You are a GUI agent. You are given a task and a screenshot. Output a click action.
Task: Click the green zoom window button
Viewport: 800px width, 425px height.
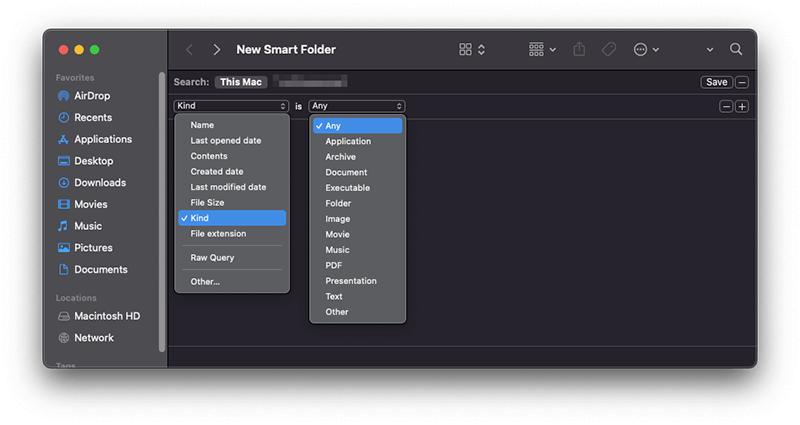(x=94, y=49)
